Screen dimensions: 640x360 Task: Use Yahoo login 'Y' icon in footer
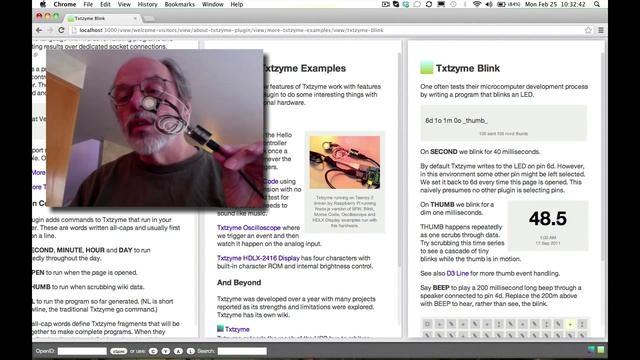pyautogui.click(x=166, y=351)
